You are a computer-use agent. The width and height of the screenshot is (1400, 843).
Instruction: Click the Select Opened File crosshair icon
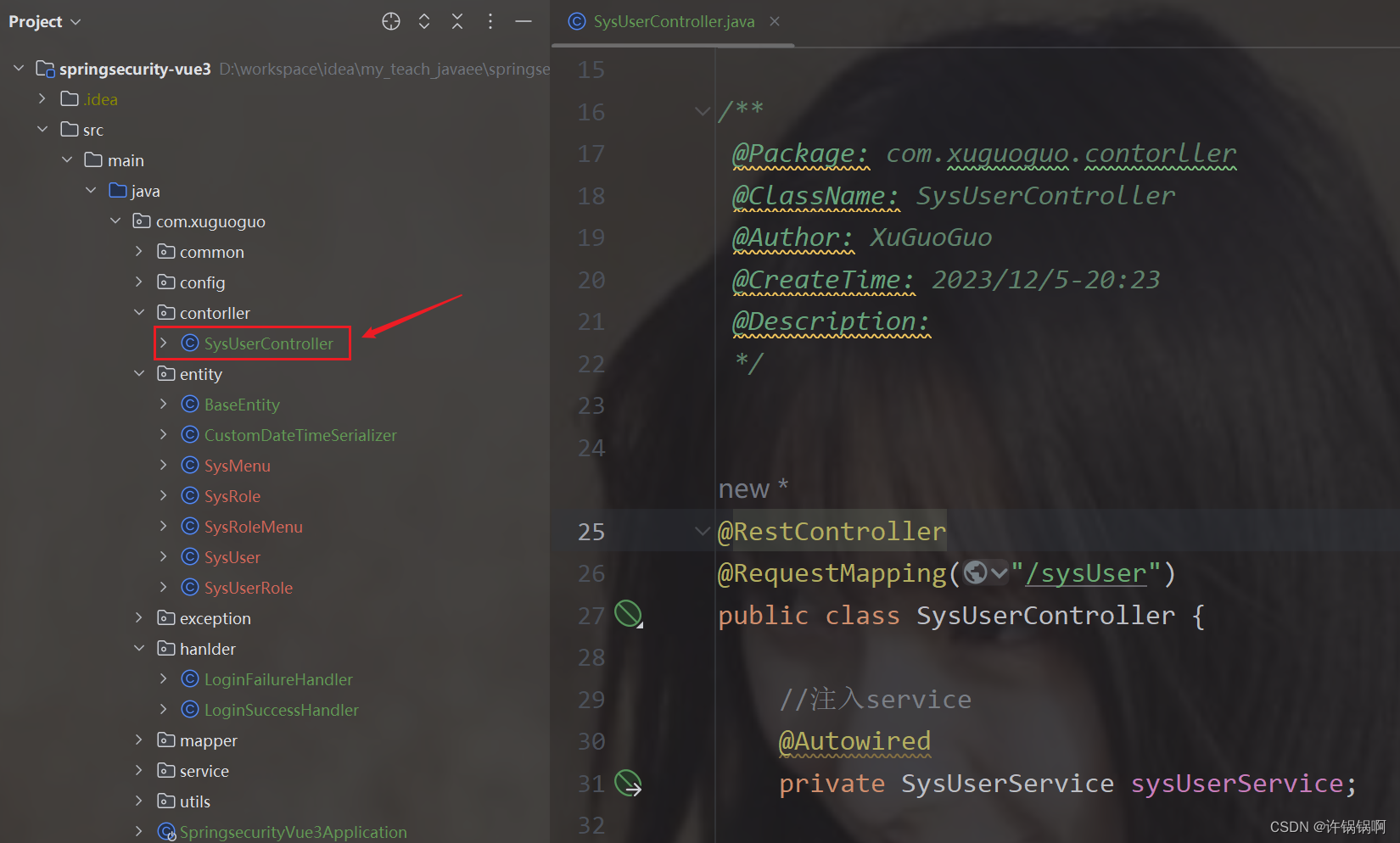tap(390, 21)
